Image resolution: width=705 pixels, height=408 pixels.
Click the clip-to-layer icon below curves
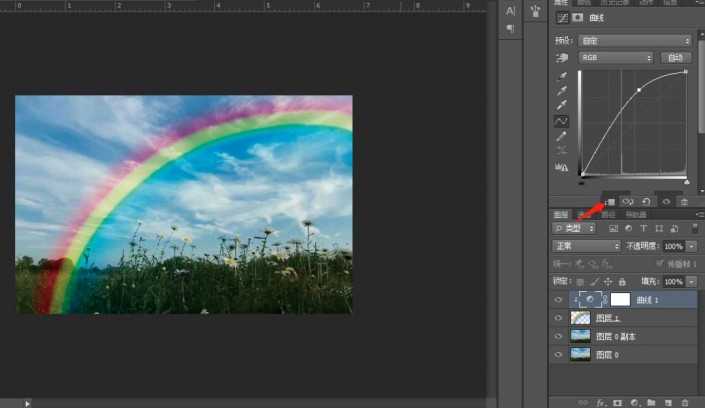(x=611, y=201)
